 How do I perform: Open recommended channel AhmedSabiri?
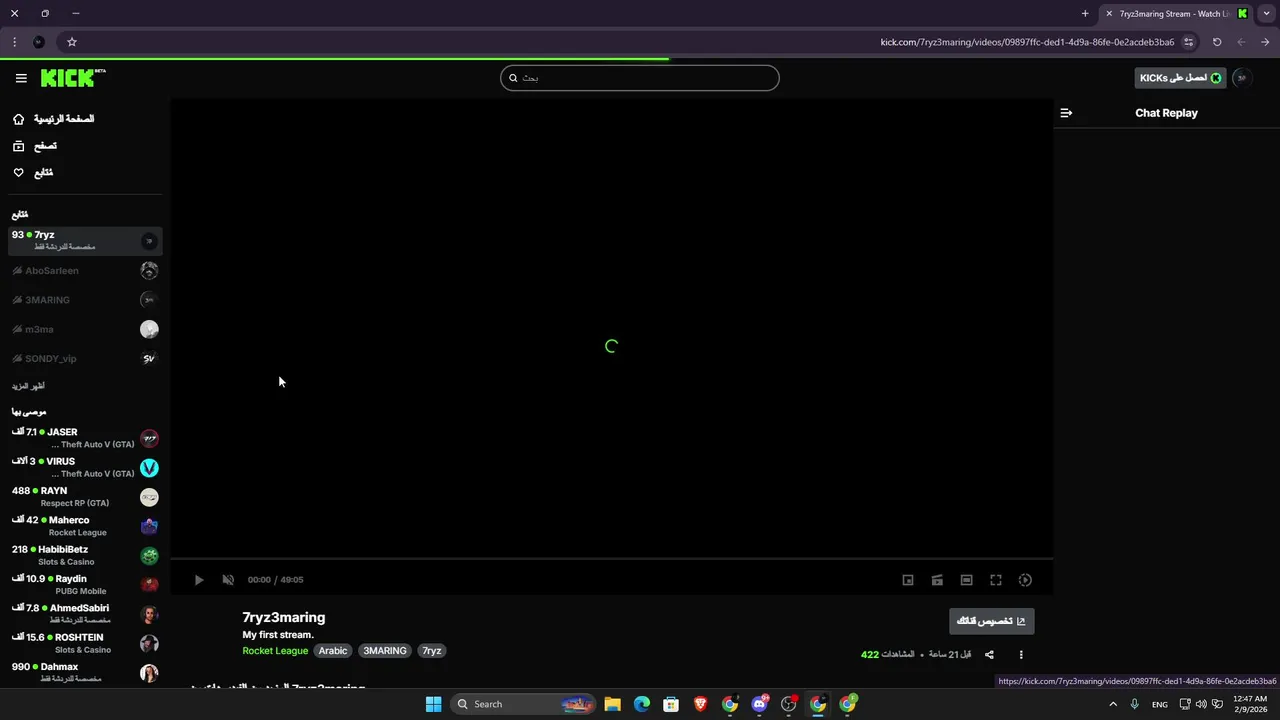[x=85, y=614]
